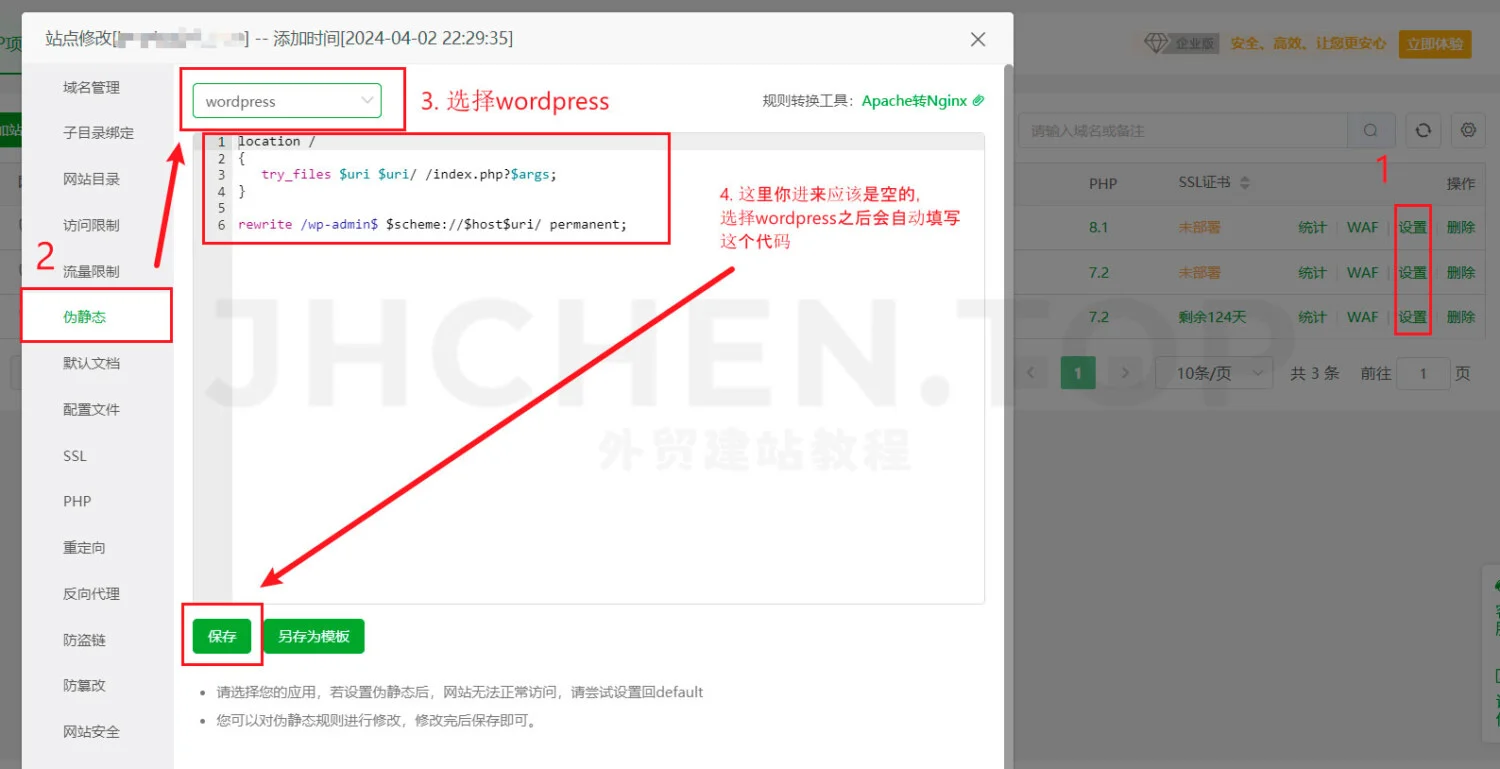This screenshot has width=1500, height=769.
Task: Click 未部署 in the PHP 8.1 row
Action: pos(1199,227)
